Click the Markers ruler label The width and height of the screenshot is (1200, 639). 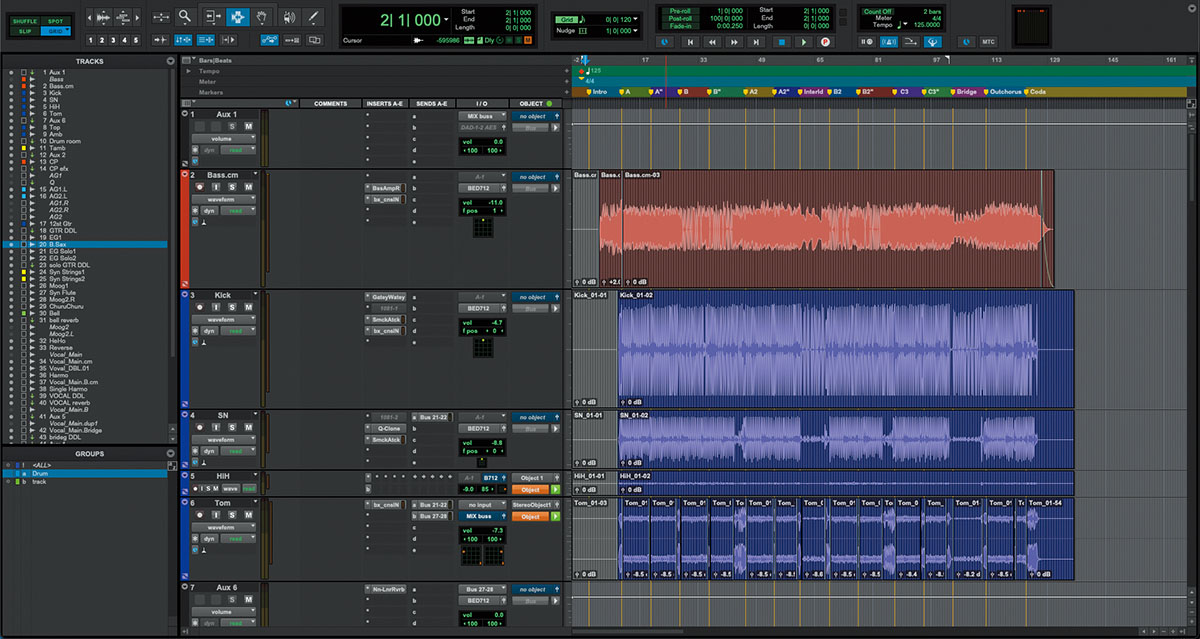(211, 91)
